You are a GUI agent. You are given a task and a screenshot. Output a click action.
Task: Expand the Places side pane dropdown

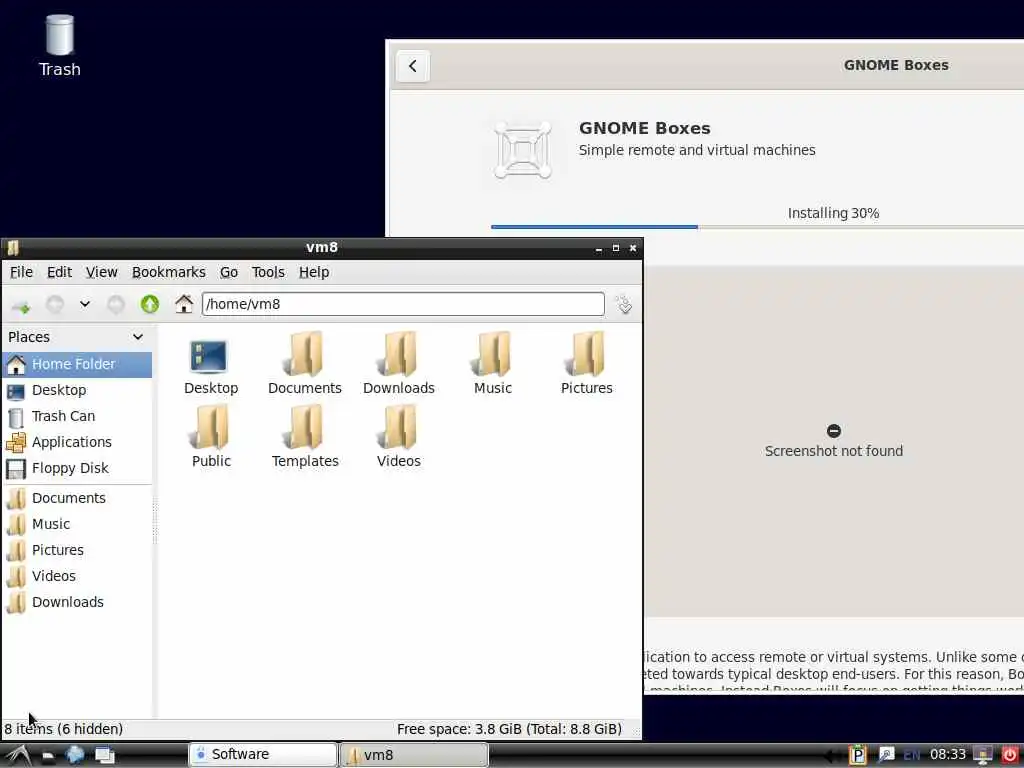(x=138, y=337)
